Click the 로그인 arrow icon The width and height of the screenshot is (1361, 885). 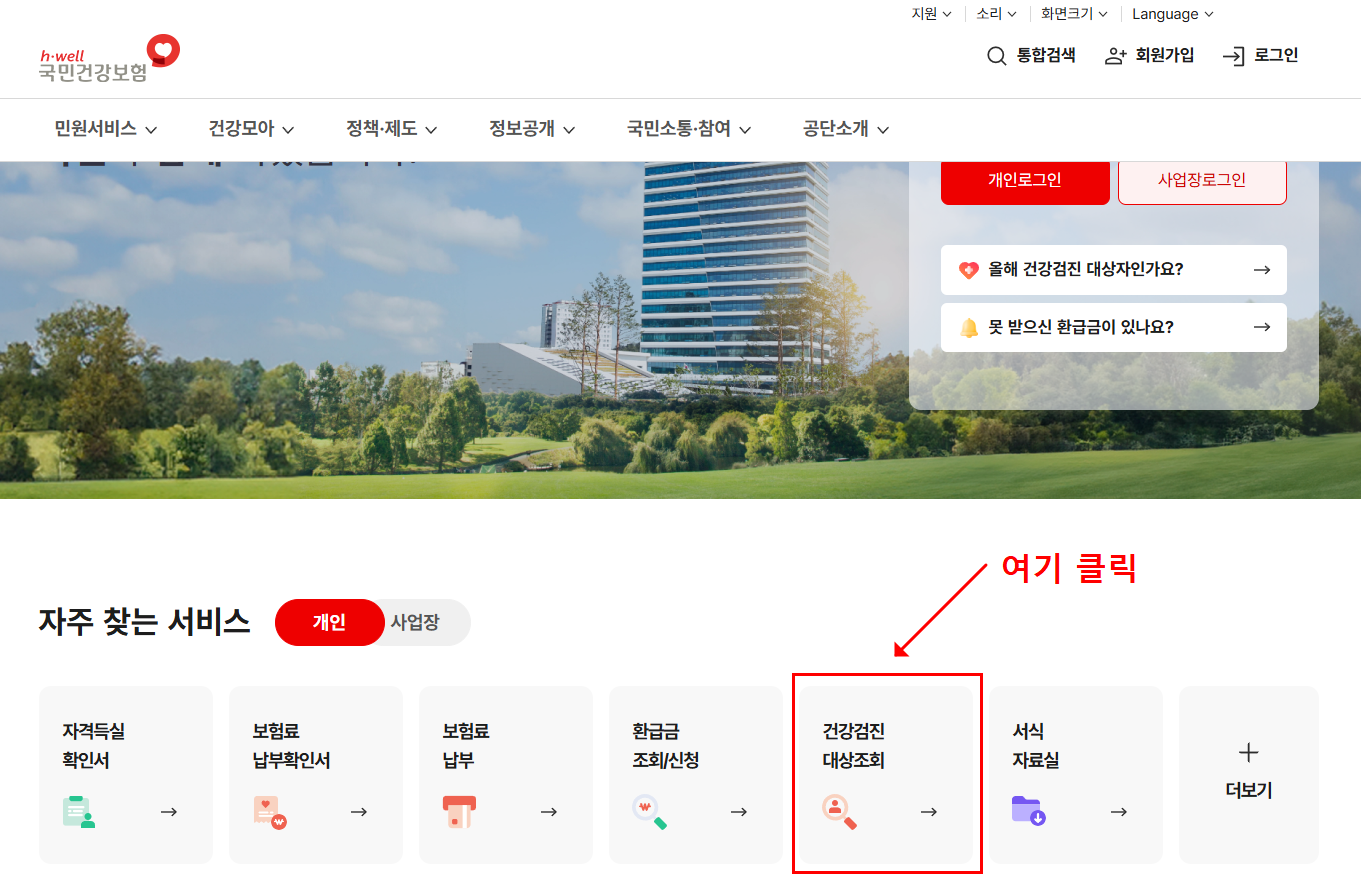[x=1234, y=56]
